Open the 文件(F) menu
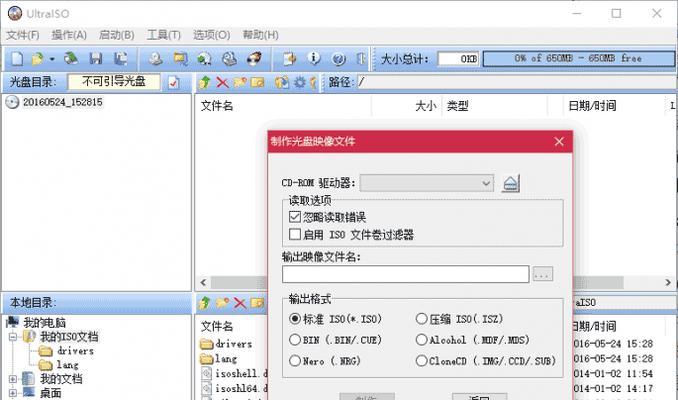 (x=22, y=35)
